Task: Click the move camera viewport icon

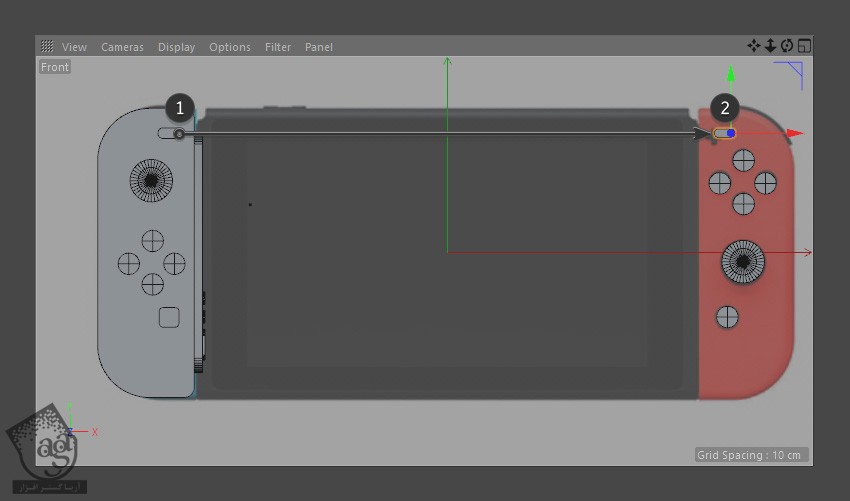Action: coord(754,46)
